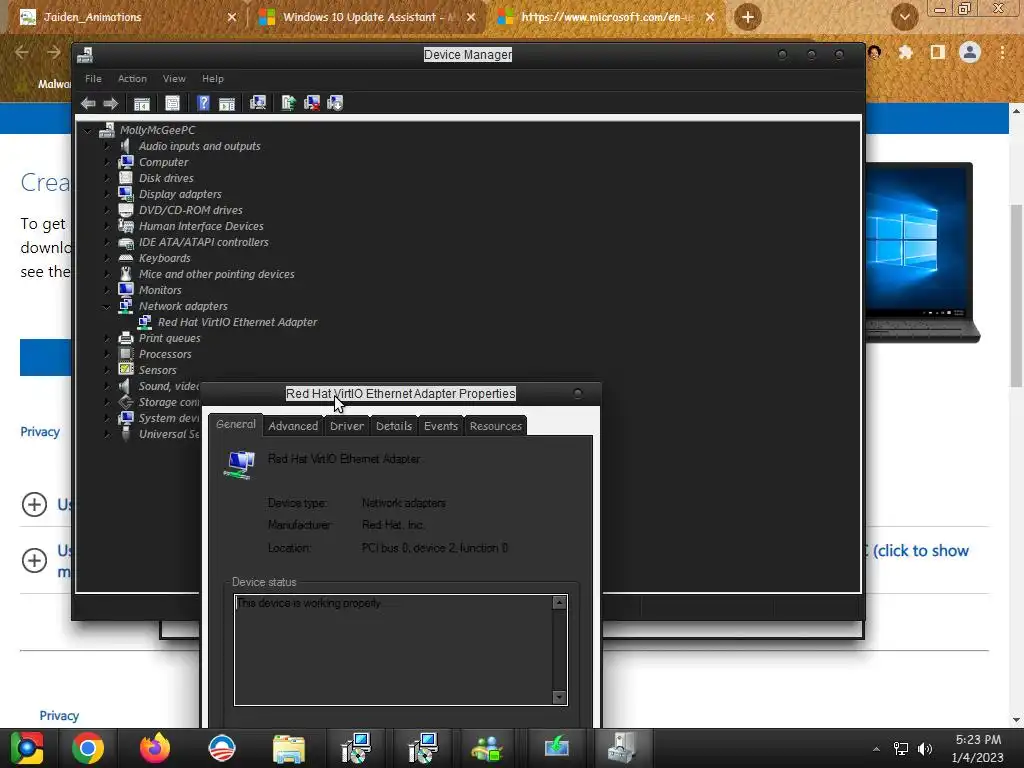Click the upper Privacy link on the webpage
This screenshot has width=1024, height=768.
40,432
